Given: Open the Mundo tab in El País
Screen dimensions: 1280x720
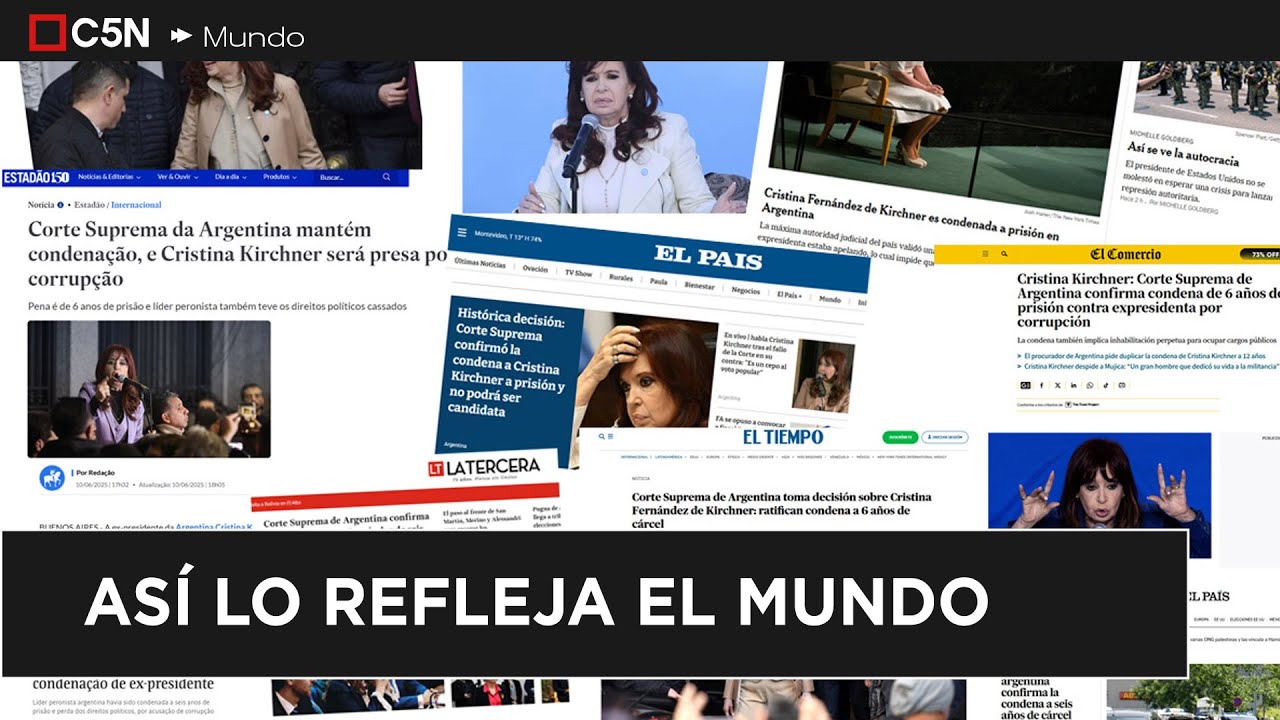Looking at the screenshot, I should [x=830, y=299].
